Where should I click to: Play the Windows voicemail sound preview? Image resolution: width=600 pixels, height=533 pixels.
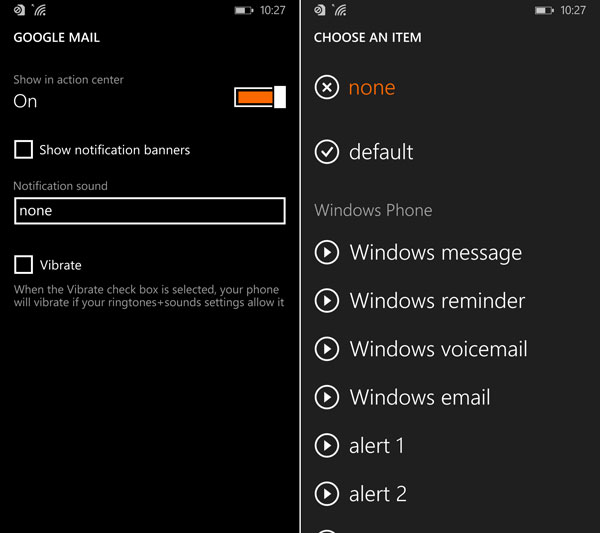click(x=327, y=349)
